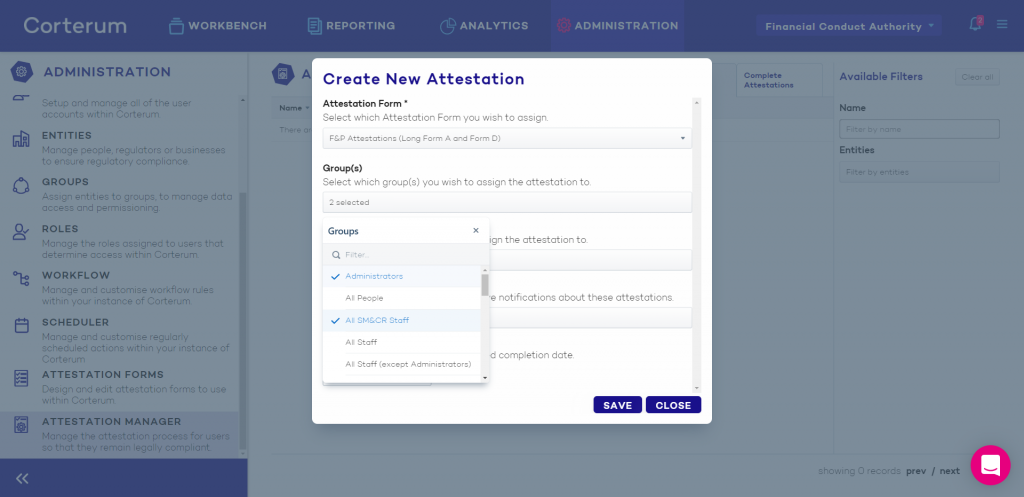Open the Attestation Form dropdown
The height and width of the screenshot is (497, 1024).
point(507,138)
